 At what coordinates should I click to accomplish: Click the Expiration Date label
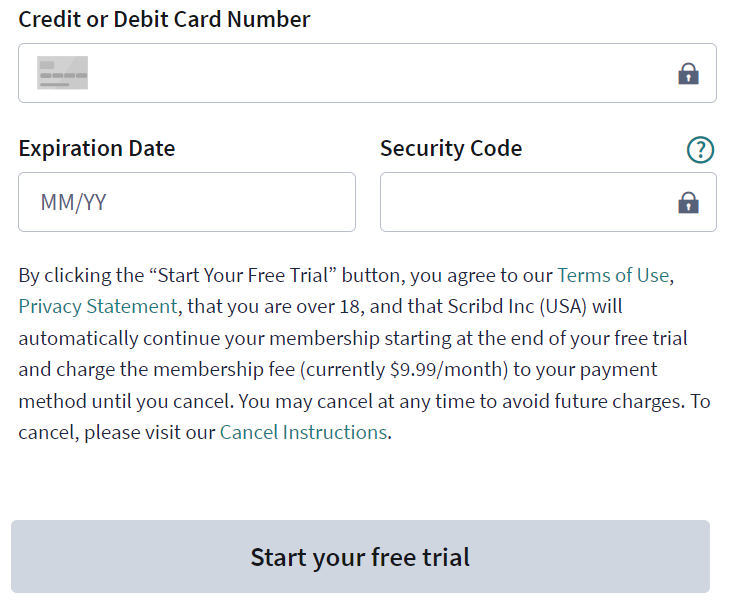point(97,148)
